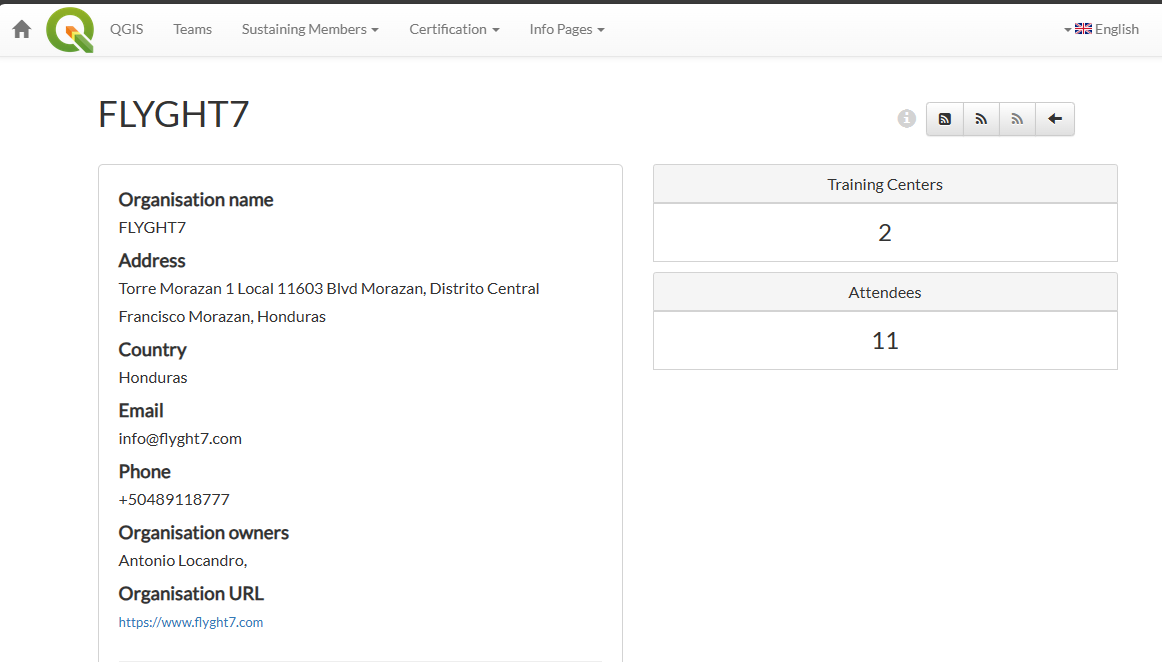
Task: Click the Francisco Morazan, Honduras line
Action: click(x=222, y=317)
